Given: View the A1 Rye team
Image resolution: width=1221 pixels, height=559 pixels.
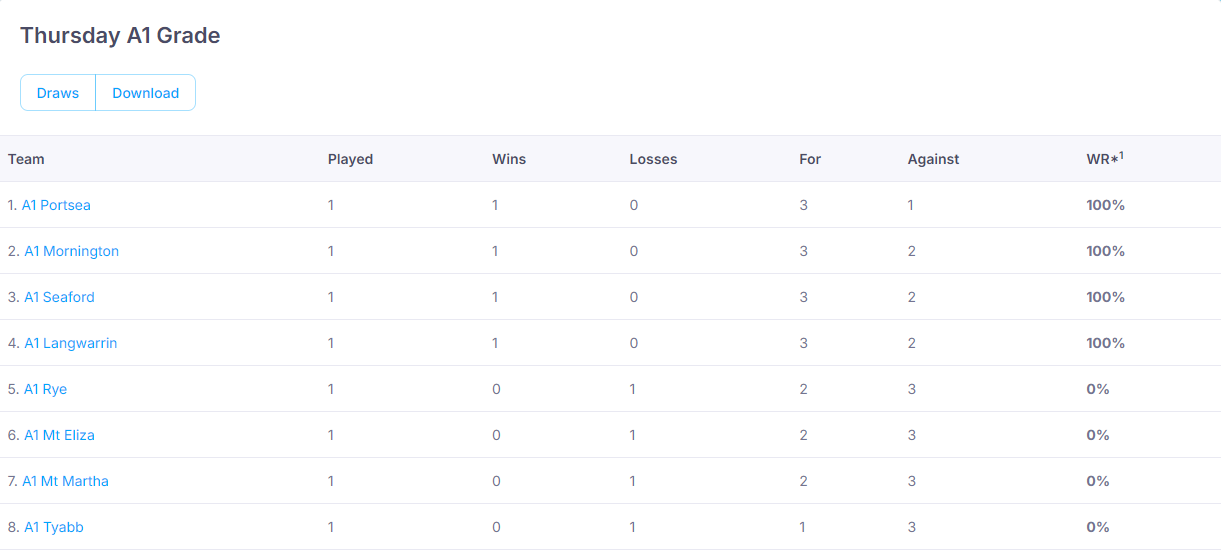Looking at the screenshot, I should coord(46,389).
